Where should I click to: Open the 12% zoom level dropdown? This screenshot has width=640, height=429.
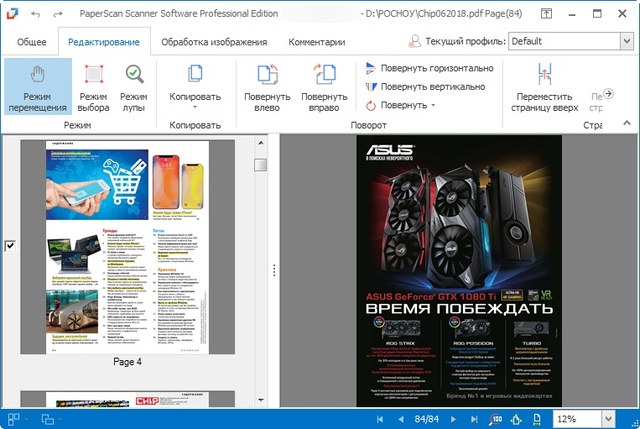pos(609,418)
